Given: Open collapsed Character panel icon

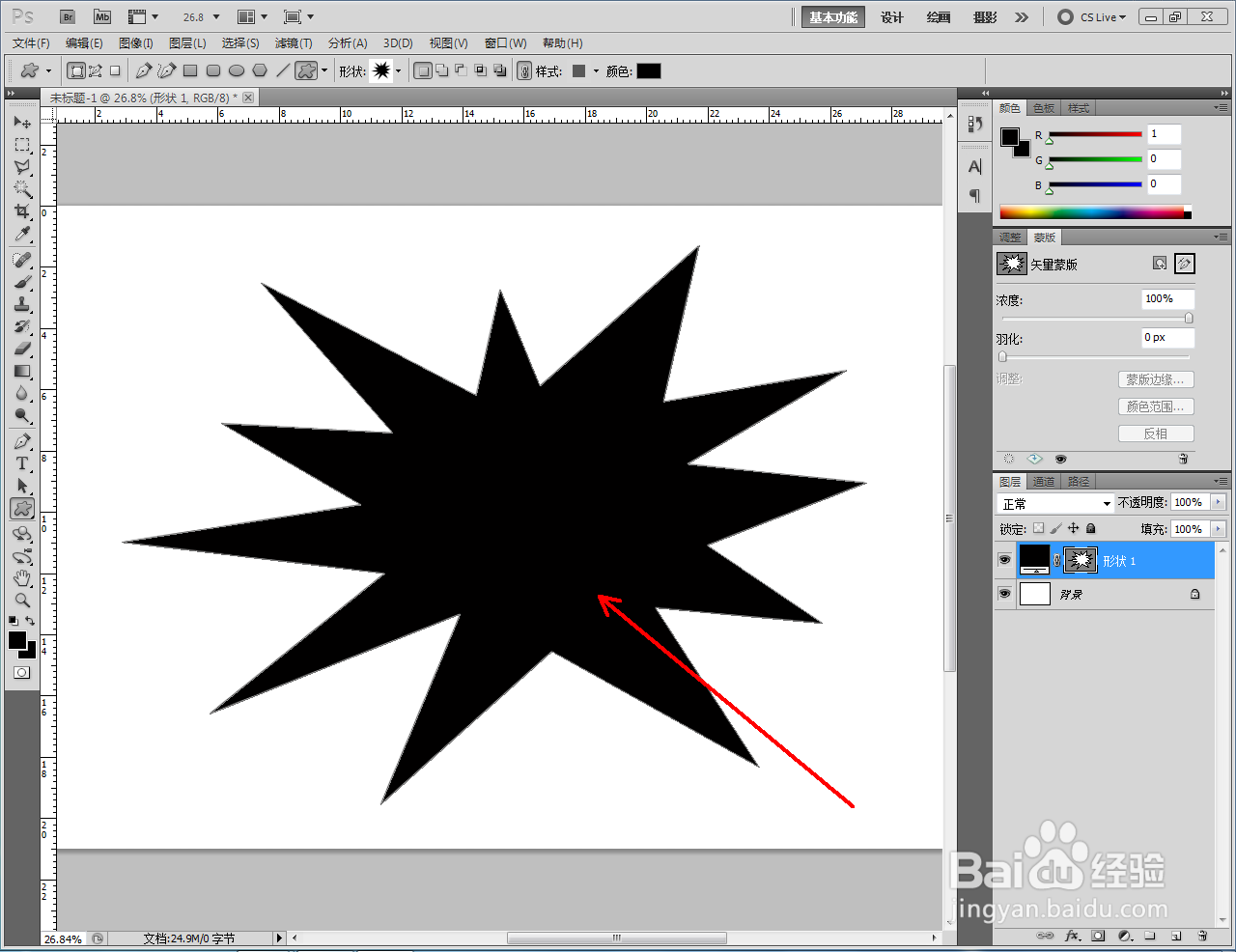Looking at the screenshot, I should (x=974, y=166).
